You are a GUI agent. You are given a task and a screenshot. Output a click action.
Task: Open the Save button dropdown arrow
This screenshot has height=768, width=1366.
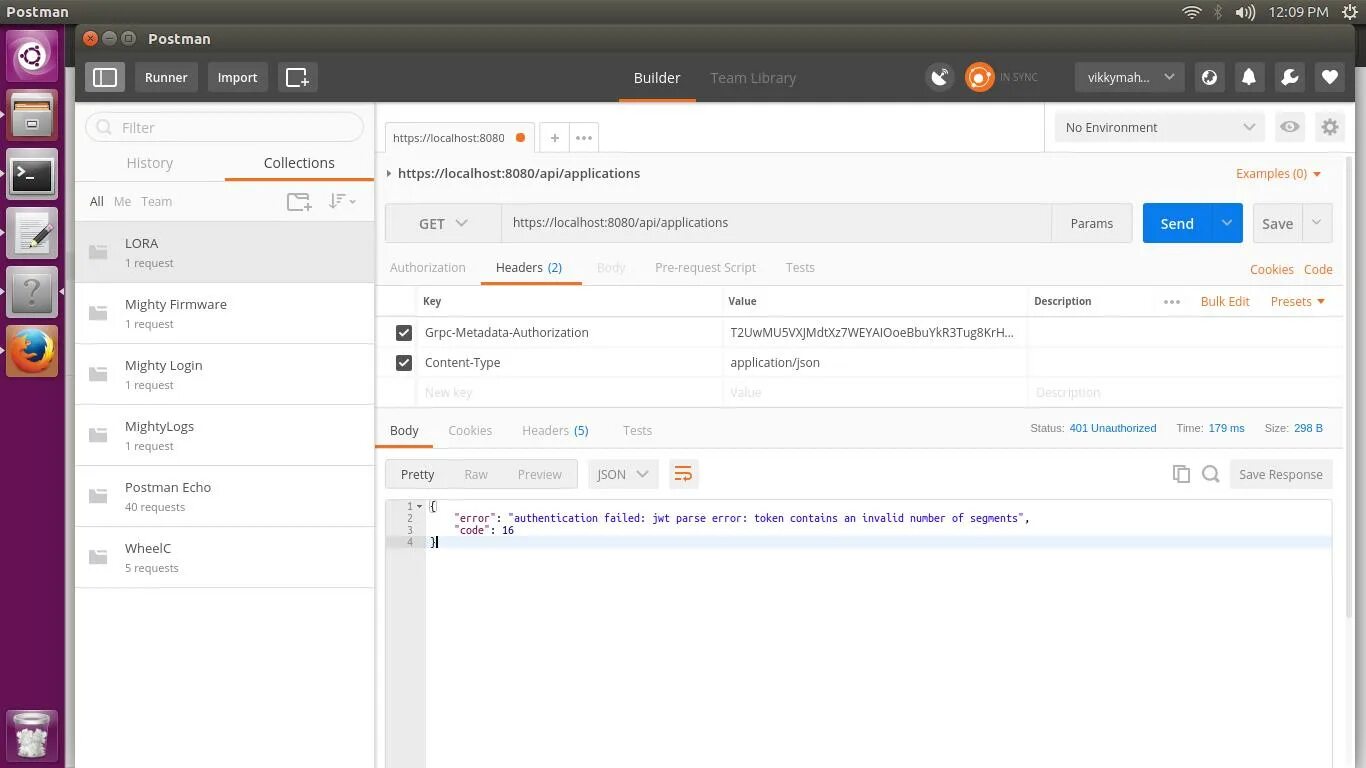1316,223
